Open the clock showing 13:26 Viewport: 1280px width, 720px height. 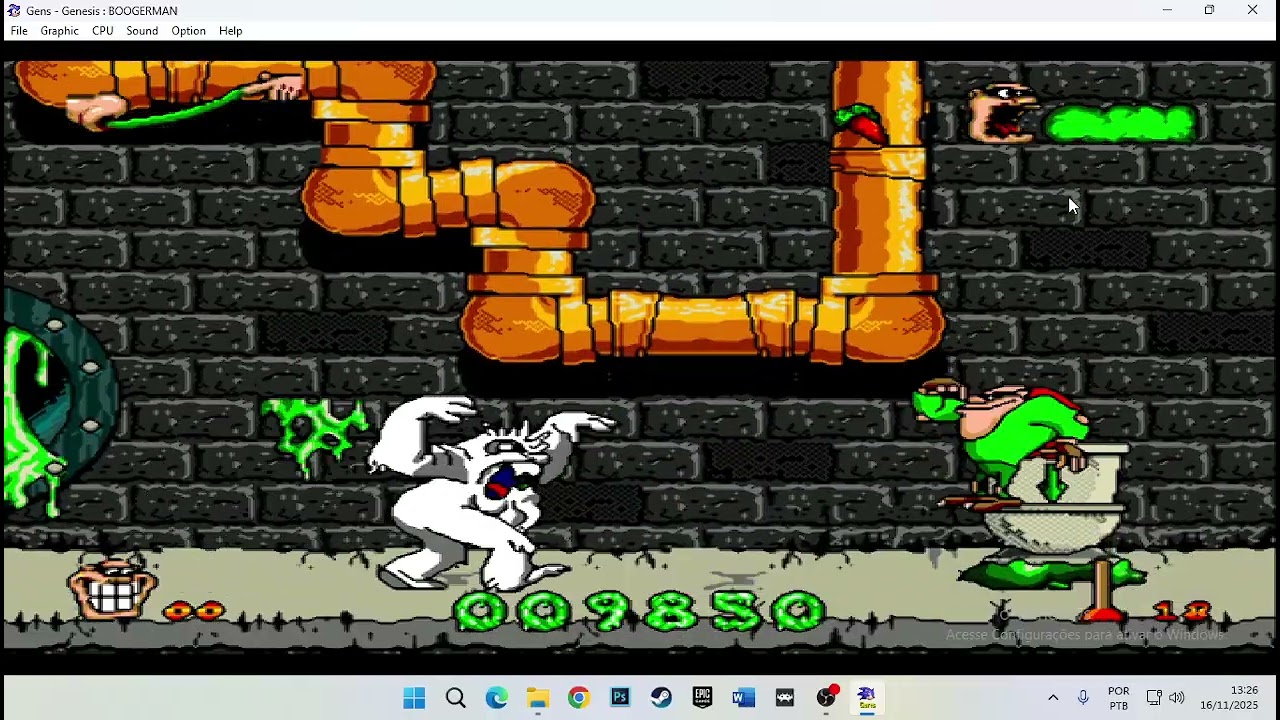point(1229,698)
